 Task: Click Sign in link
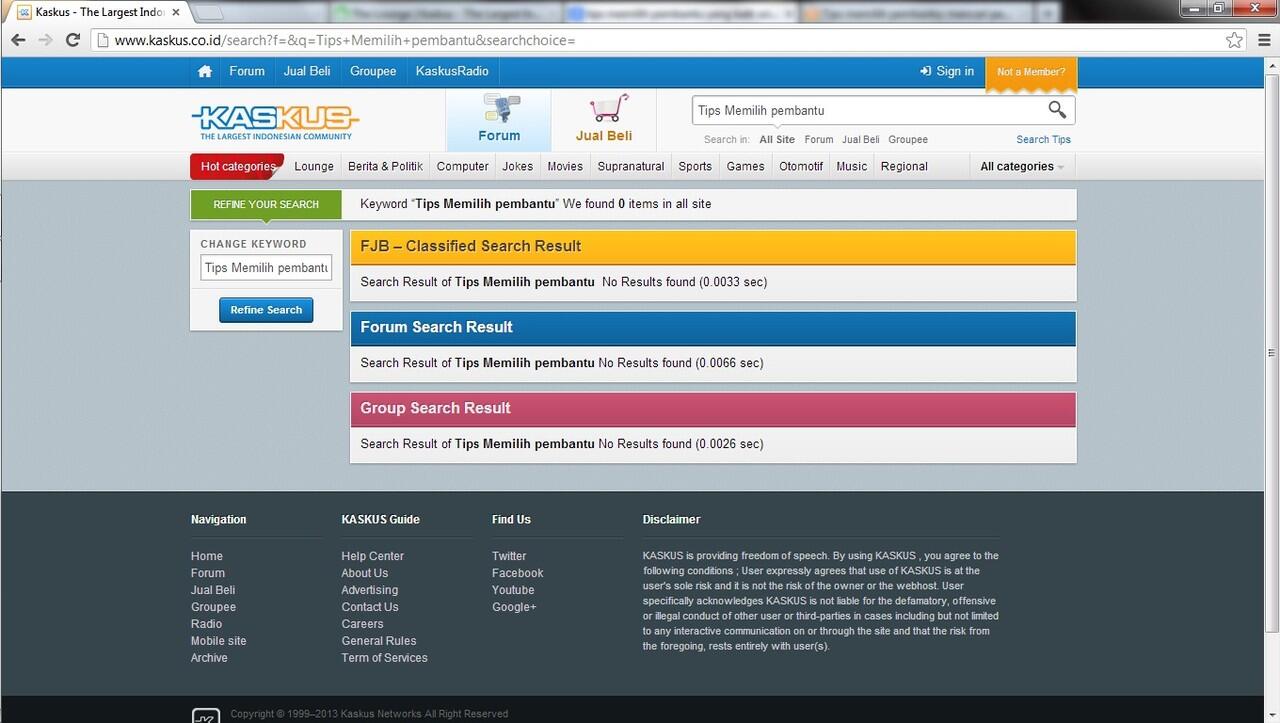tap(946, 71)
